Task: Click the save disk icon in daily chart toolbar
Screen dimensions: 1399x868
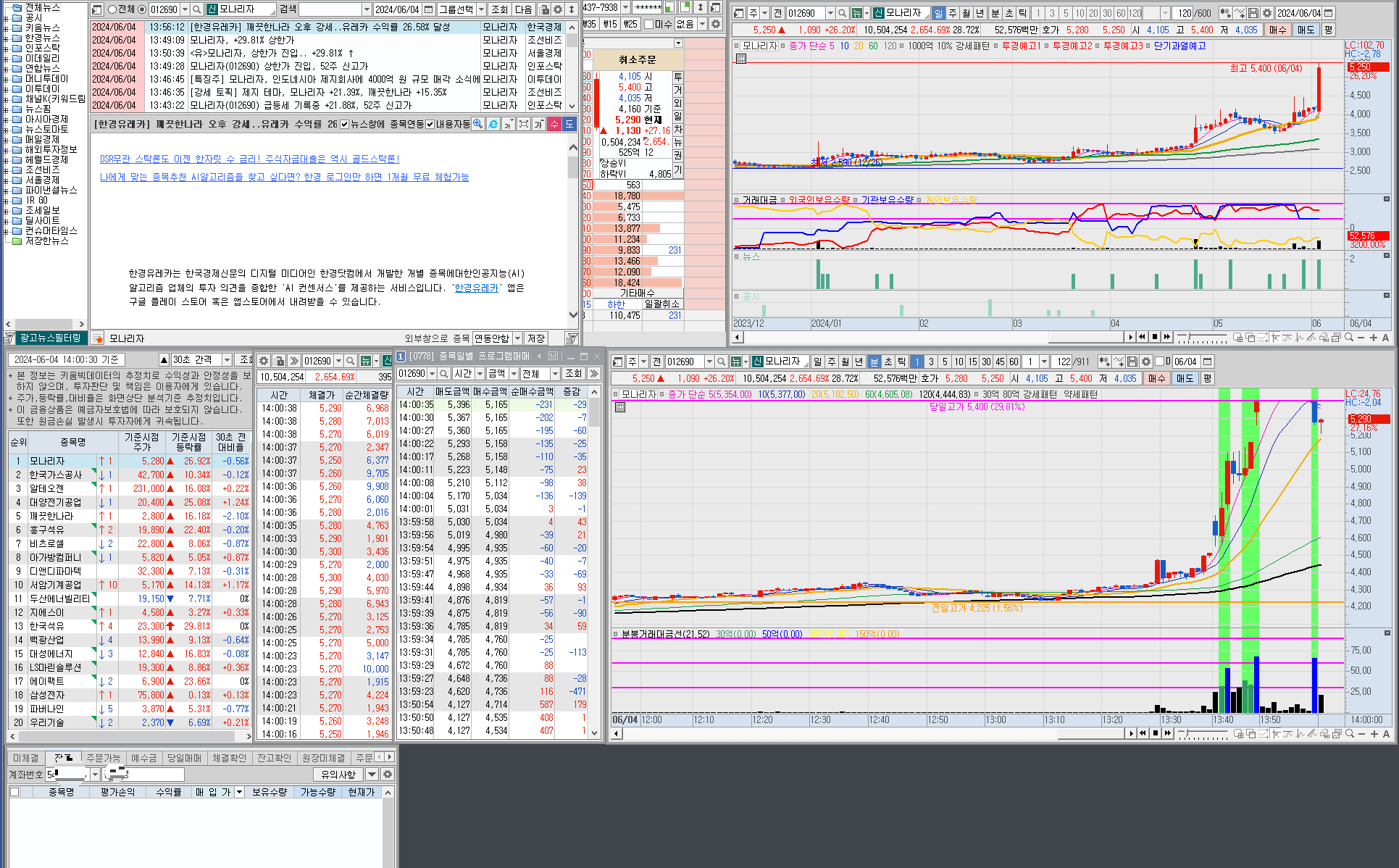Action: [x=1253, y=13]
